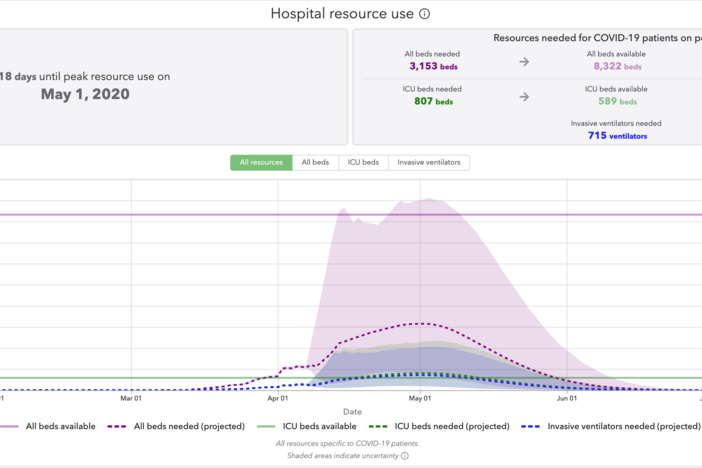The width and height of the screenshot is (702, 468).
Task: Toggle ICU beds needed (projected) legend entry
Action: tap(439, 426)
